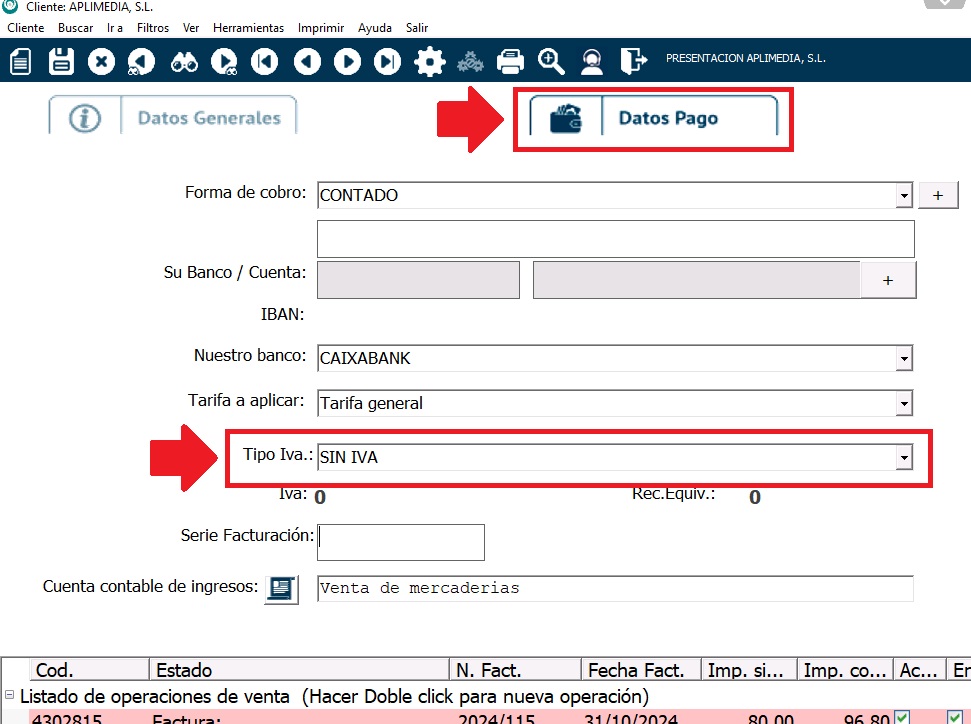Screen dimensions: 971x724
Task: Click the binoculars search icon
Action: pos(184,62)
